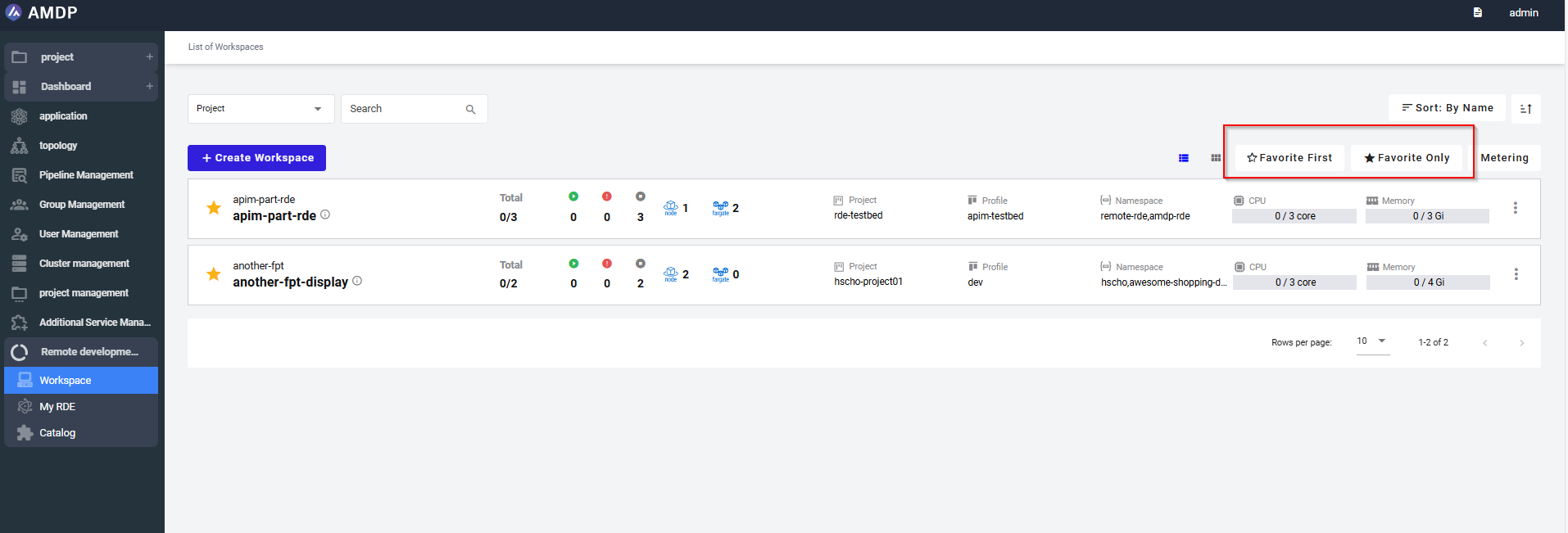This screenshot has width=1568, height=533.
Task: Click error status icon in apim-part-rde row
Action: click(x=607, y=196)
